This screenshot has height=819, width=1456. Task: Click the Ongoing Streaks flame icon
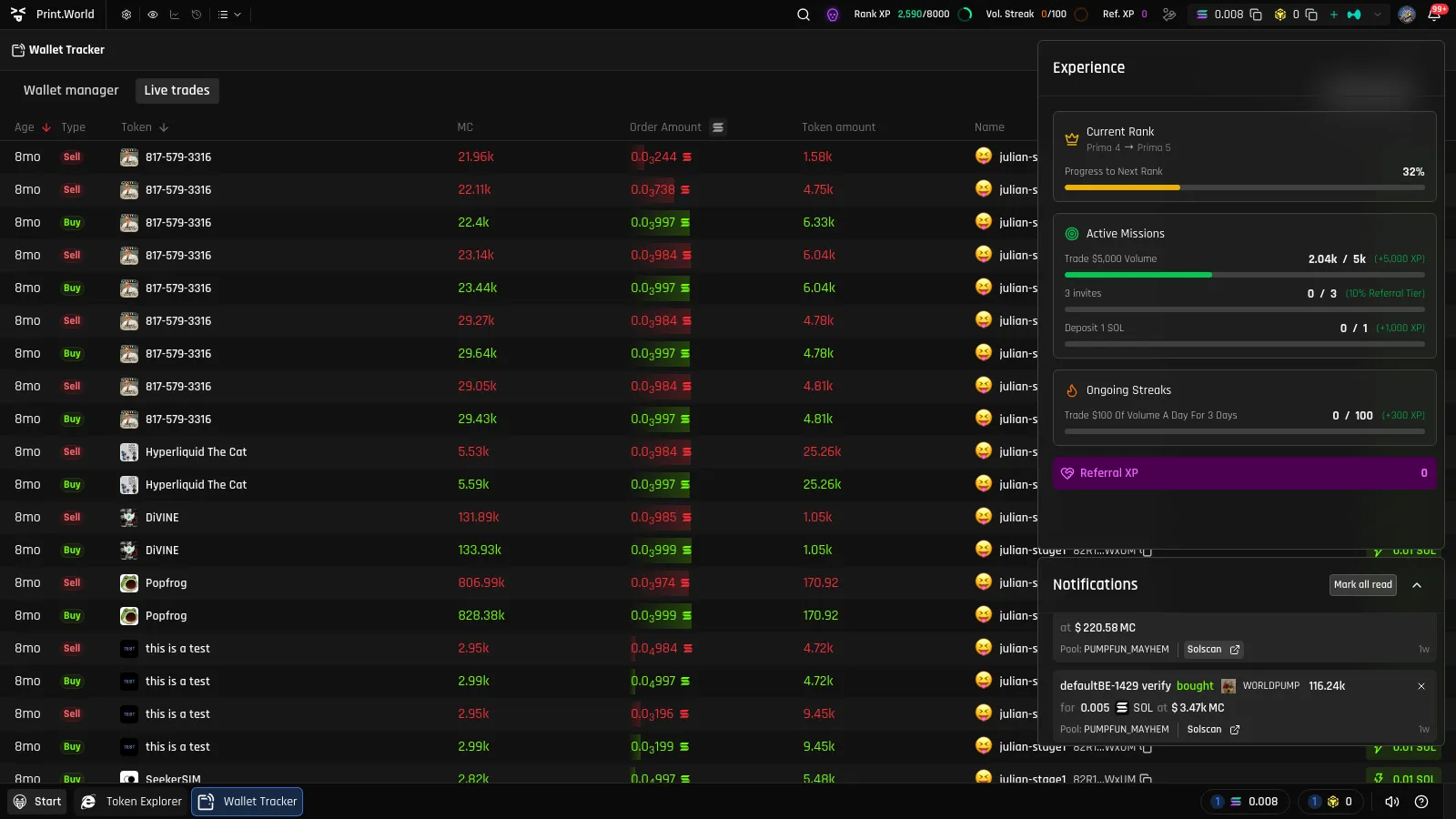1072,390
